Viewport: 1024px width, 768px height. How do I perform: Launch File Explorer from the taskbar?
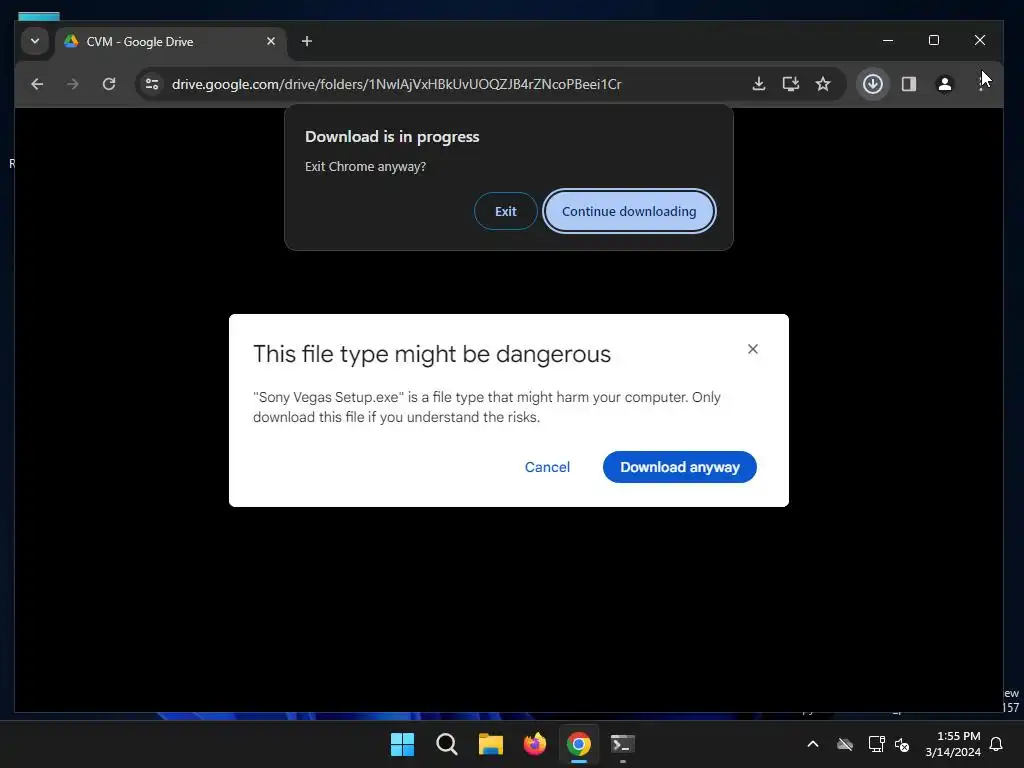[490, 744]
